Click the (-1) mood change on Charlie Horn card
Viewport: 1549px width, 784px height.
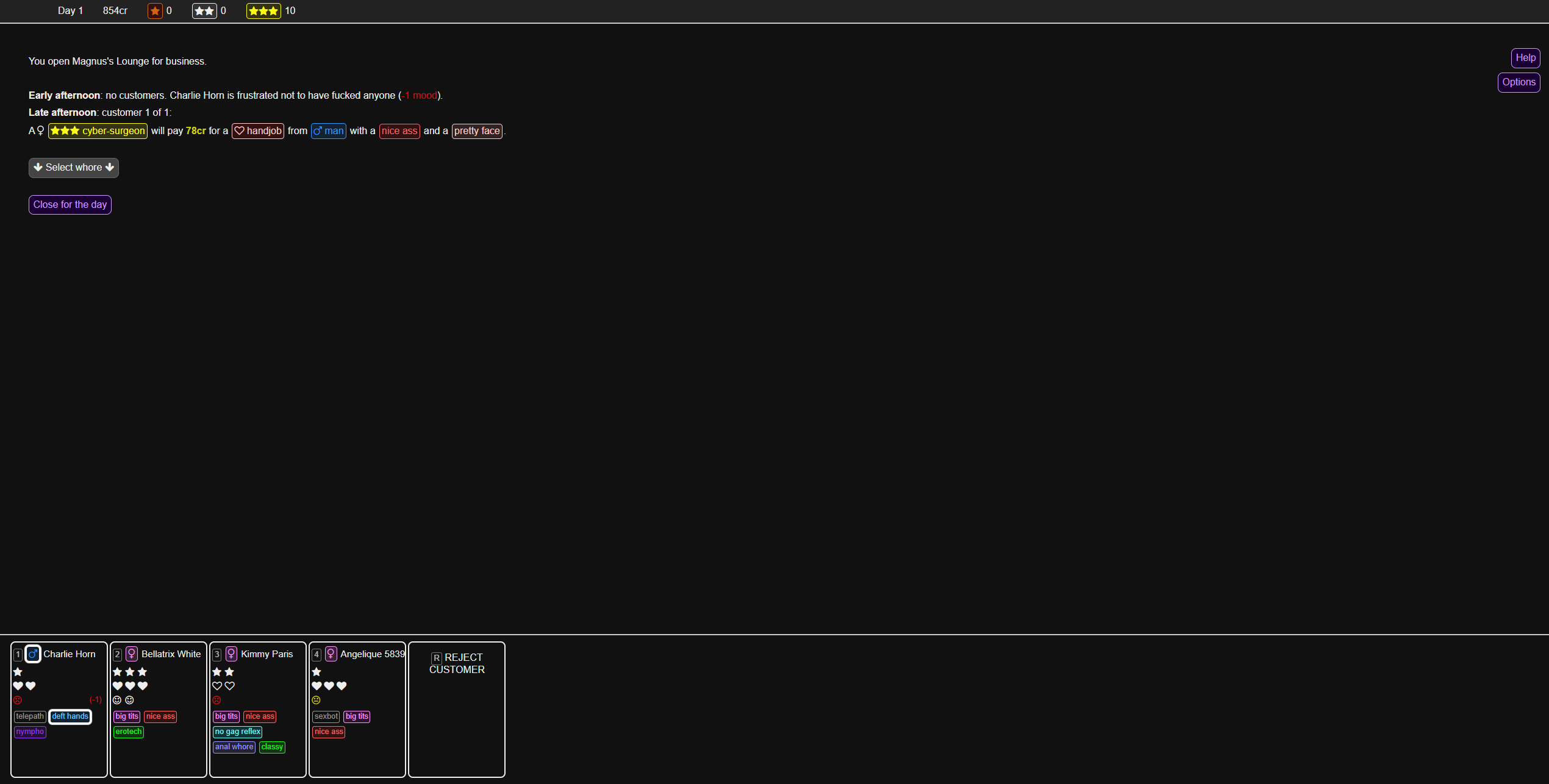click(96, 700)
